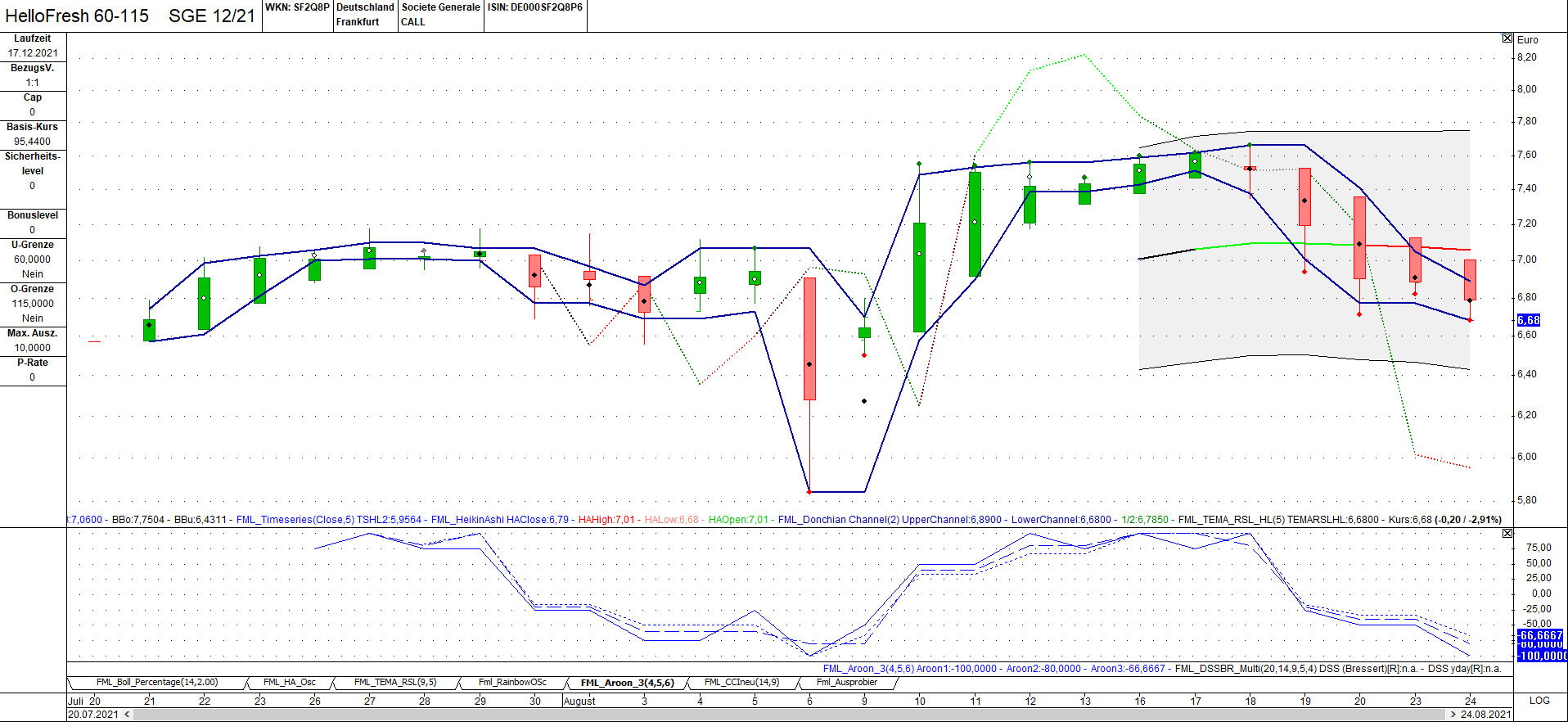The width and height of the screenshot is (1568, 722).
Task: Close the Aroon indicator panel
Action: point(1507,533)
